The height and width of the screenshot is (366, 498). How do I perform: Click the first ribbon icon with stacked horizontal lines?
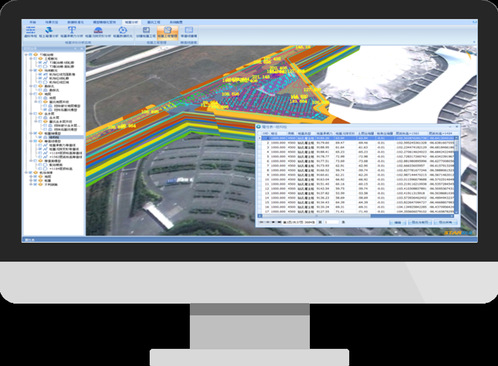tap(31, 30)
